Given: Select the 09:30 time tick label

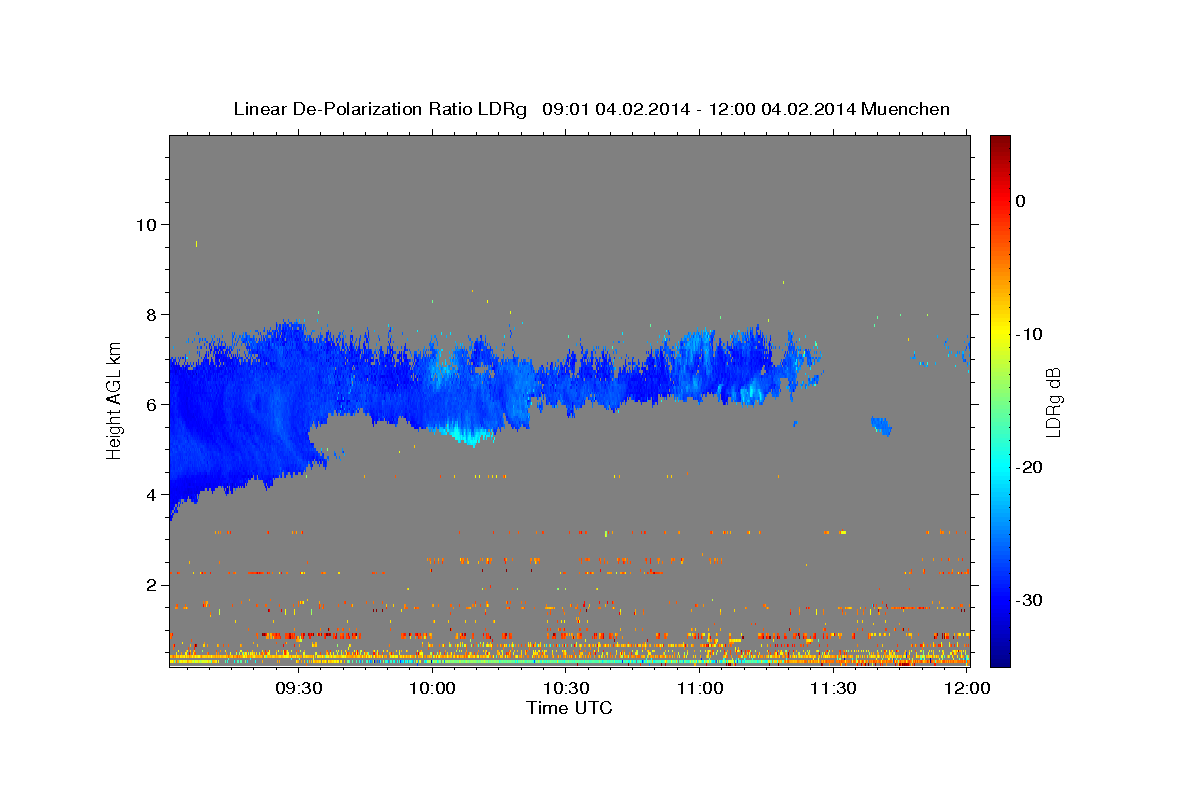Looking at the screenshot, I should 299,688.
